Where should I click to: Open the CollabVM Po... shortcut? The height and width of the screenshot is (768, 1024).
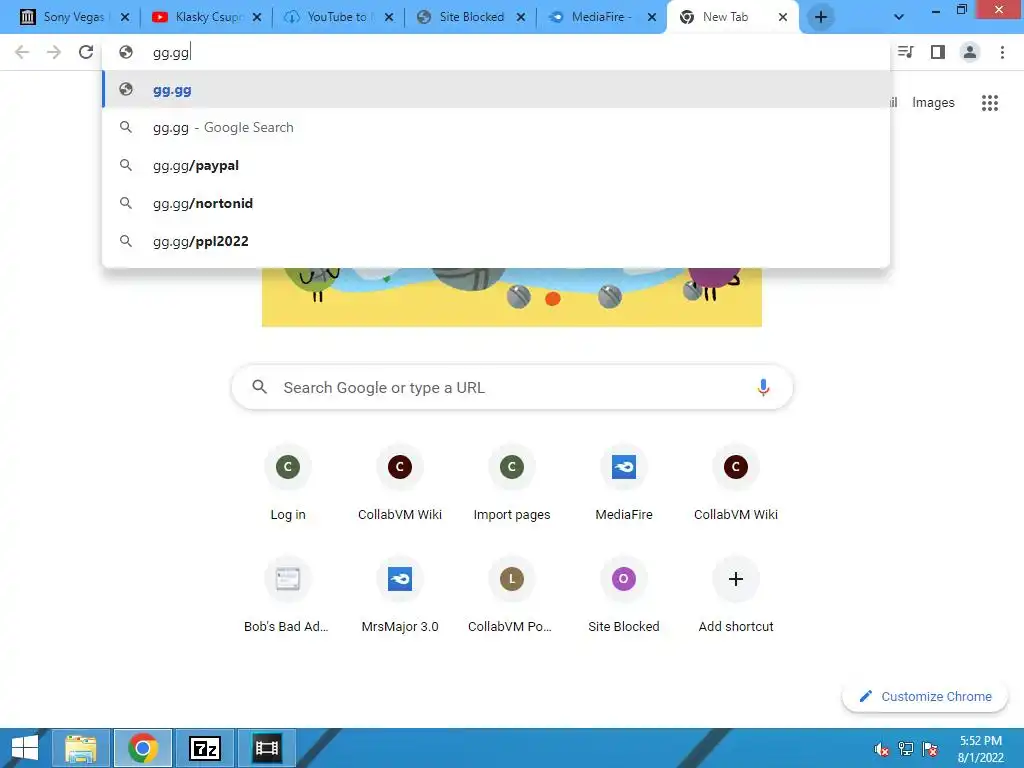(511, 595)
